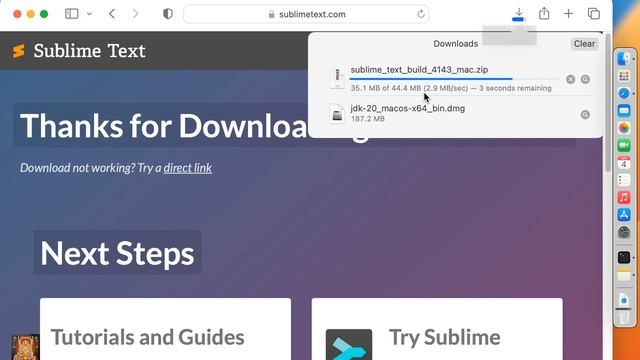Expand the sidebar dropdown chevron
This screenshot has width=640, height=360.
89,14
